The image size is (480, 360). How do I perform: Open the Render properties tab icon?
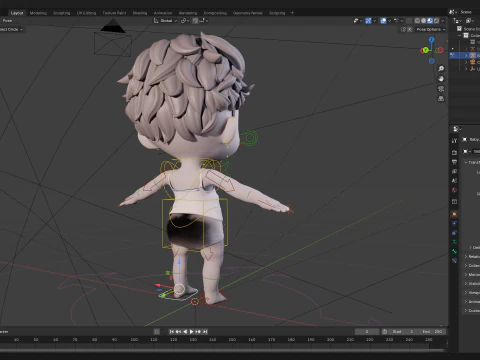click(454, 152)
